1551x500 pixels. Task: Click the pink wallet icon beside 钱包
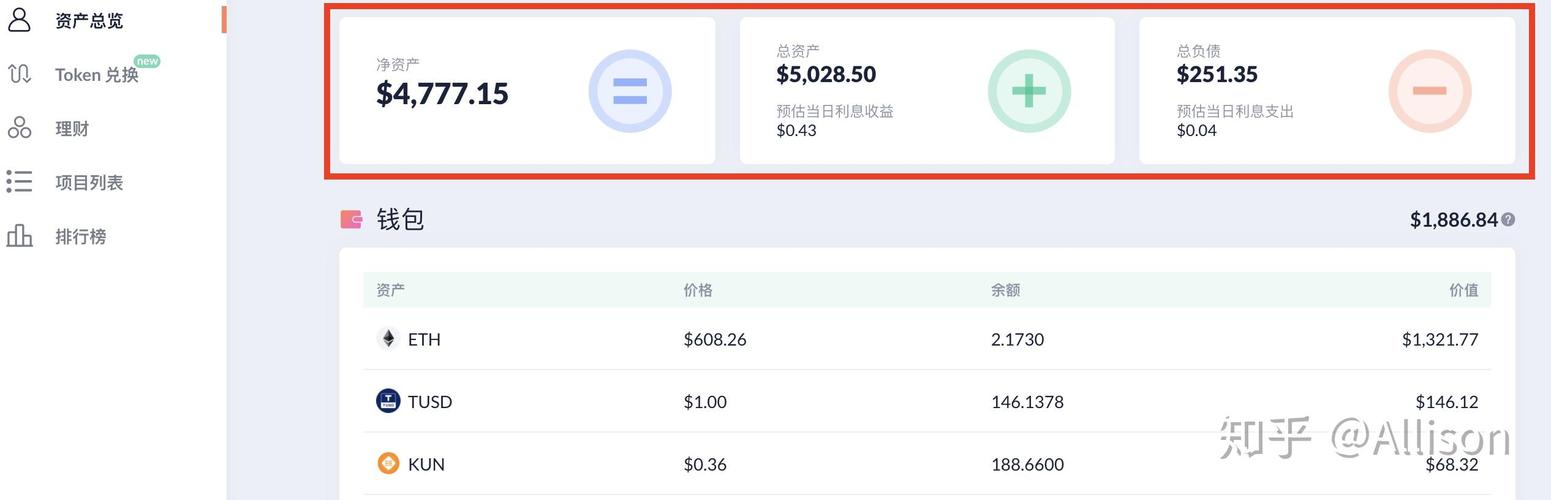351,219
